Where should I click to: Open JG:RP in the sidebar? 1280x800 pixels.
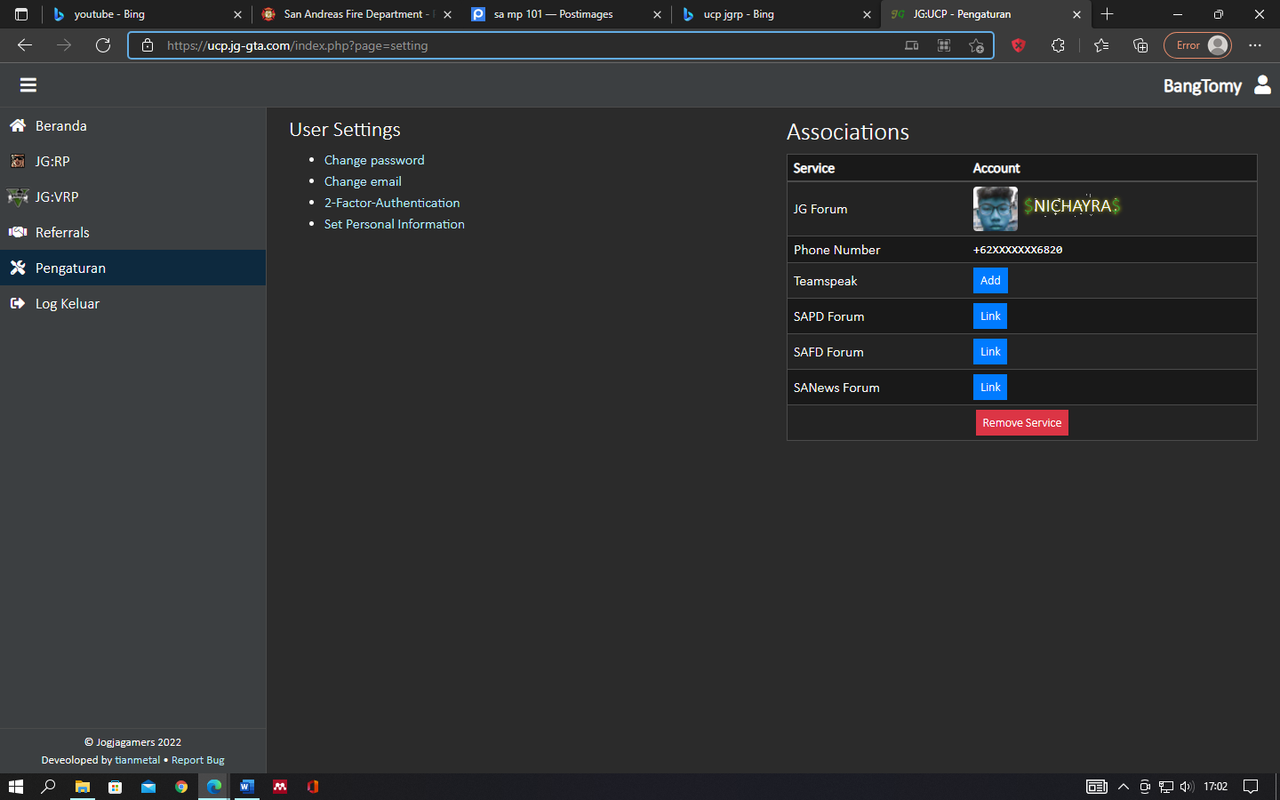coord(133,161)
